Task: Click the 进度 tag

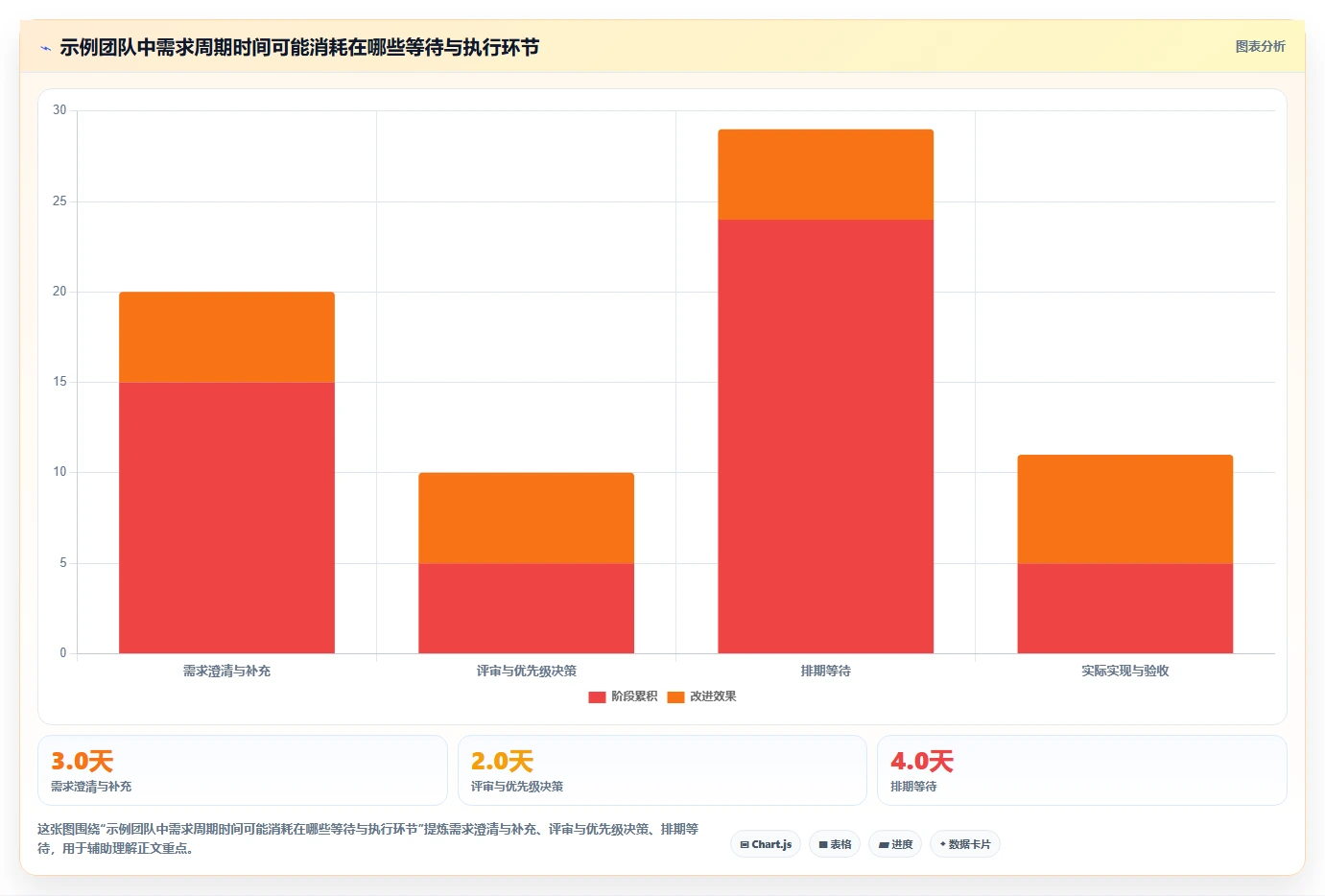Action: coord(895,844)
